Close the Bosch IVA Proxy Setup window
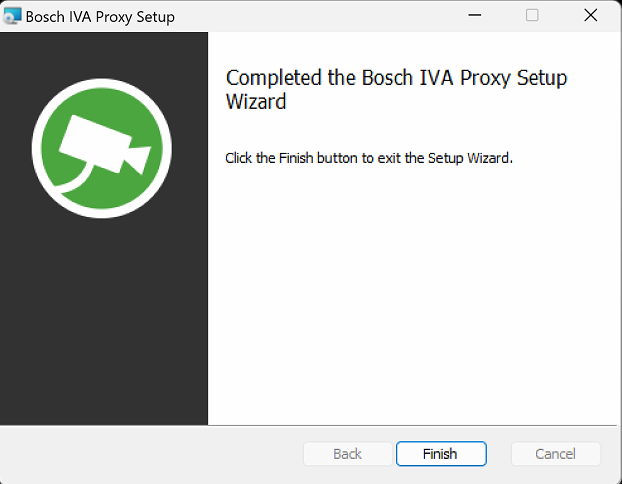This screenshot has width=622, height=484. 590,16
